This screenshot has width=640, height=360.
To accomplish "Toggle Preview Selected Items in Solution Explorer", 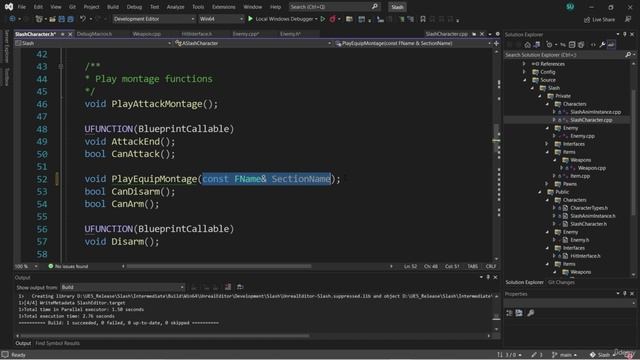I will 611,45.
